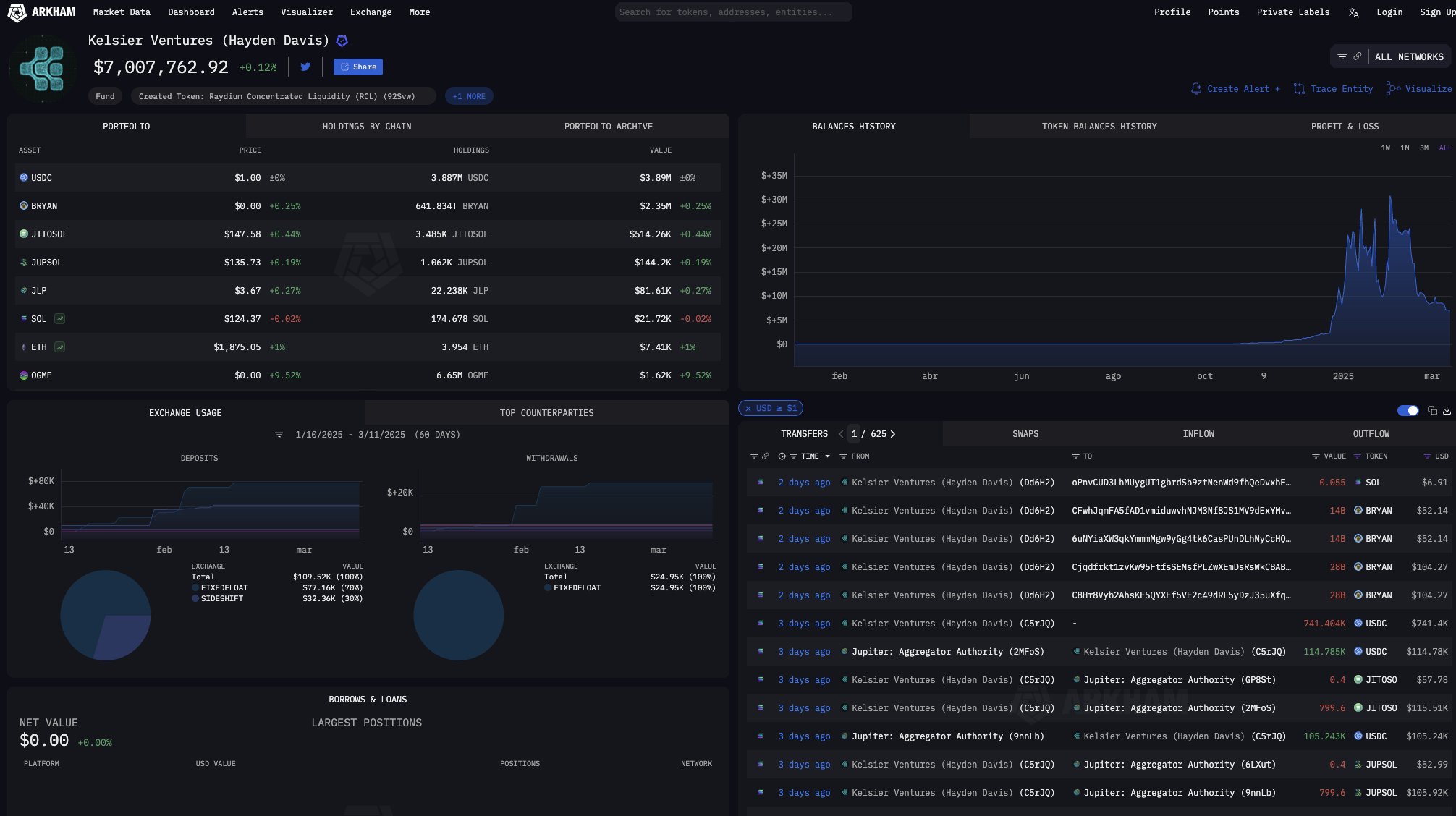The height and width of the screenshot is (816, 1456).
Task: Click Trace Entity link
Action: tap(1333, 89)
